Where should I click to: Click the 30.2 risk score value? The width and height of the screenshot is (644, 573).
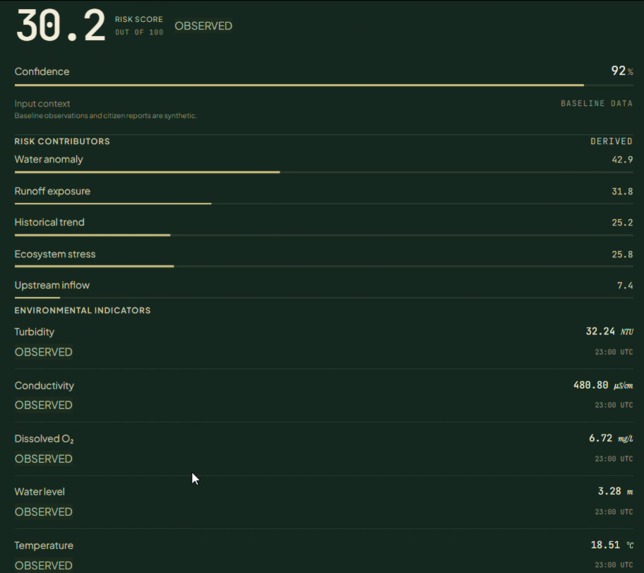[x=61, y=26]
